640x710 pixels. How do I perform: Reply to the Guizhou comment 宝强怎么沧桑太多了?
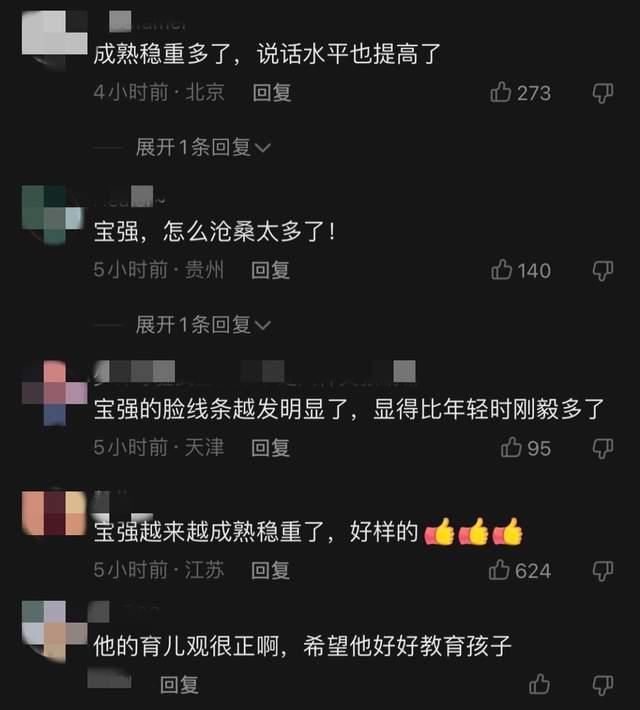[x=270, y=270]
